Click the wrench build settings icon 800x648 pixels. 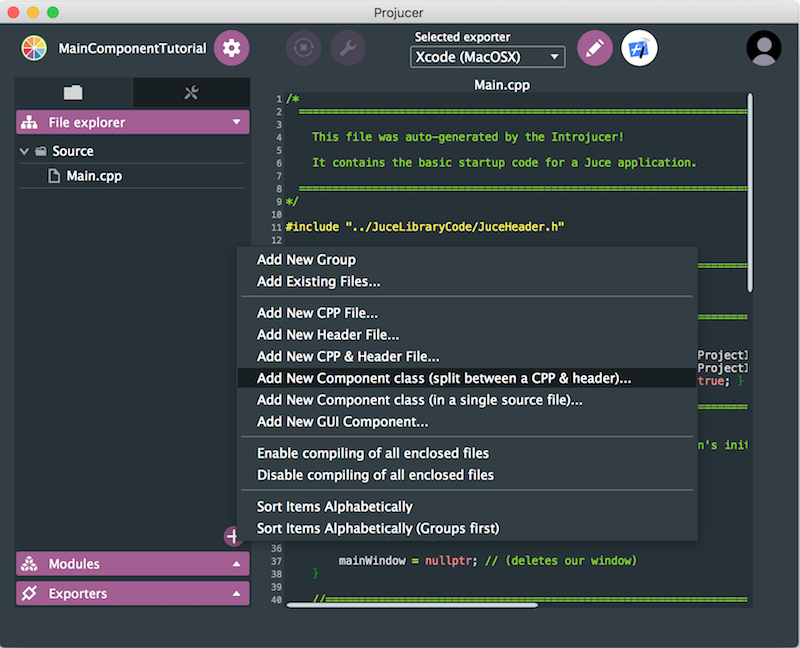348,48
